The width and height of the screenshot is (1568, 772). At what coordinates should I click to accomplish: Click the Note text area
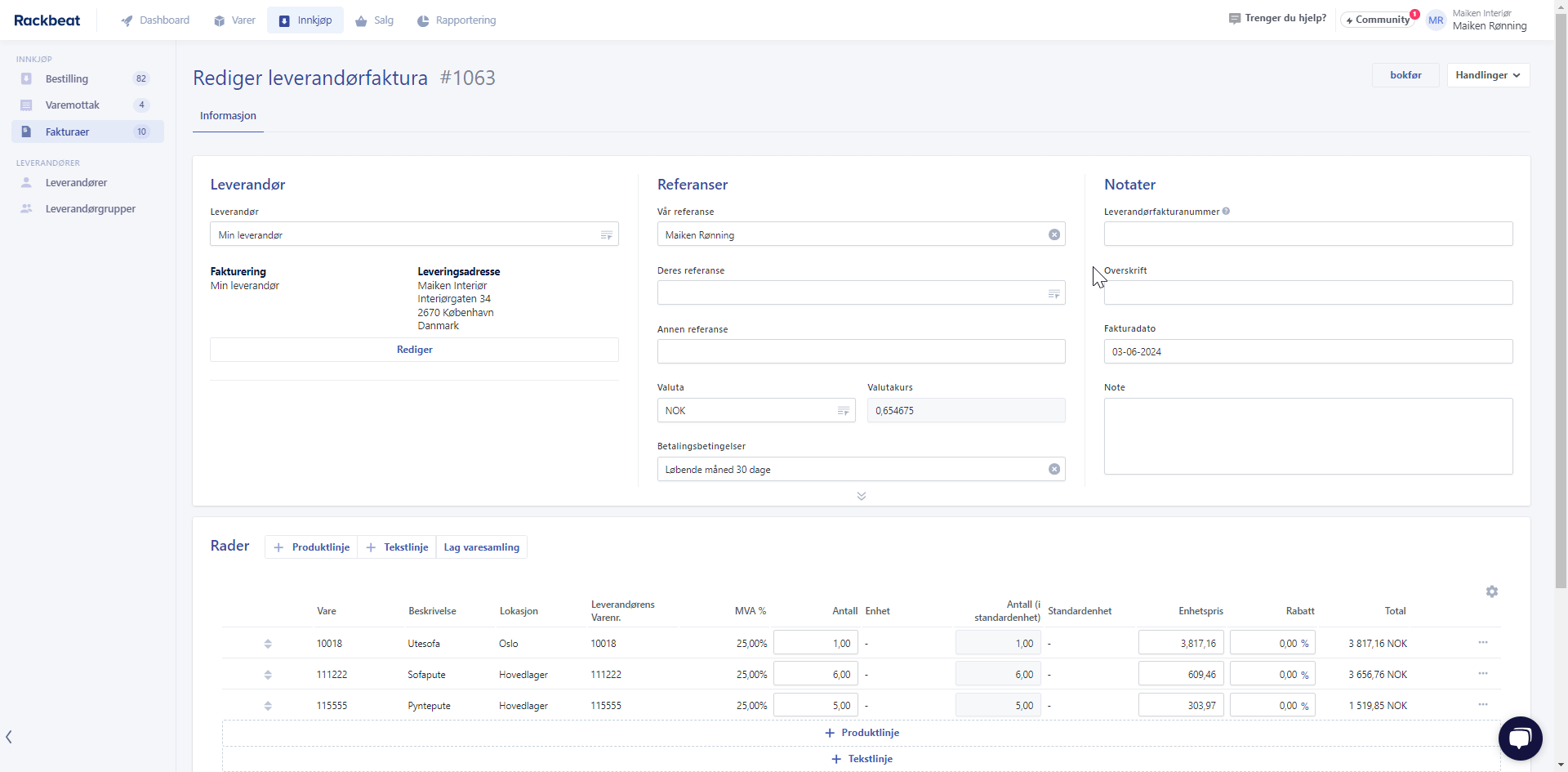click(1307, 436)
